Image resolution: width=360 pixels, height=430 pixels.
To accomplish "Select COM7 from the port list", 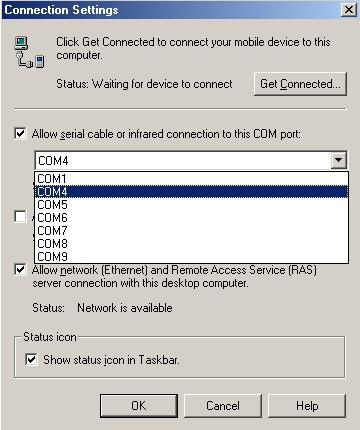I will [191, 231].
